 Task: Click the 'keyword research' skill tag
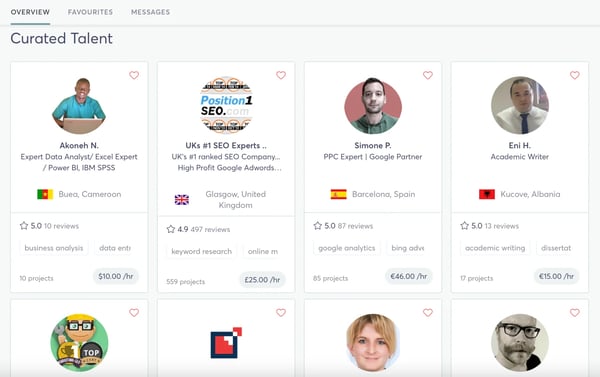[202, 251]
